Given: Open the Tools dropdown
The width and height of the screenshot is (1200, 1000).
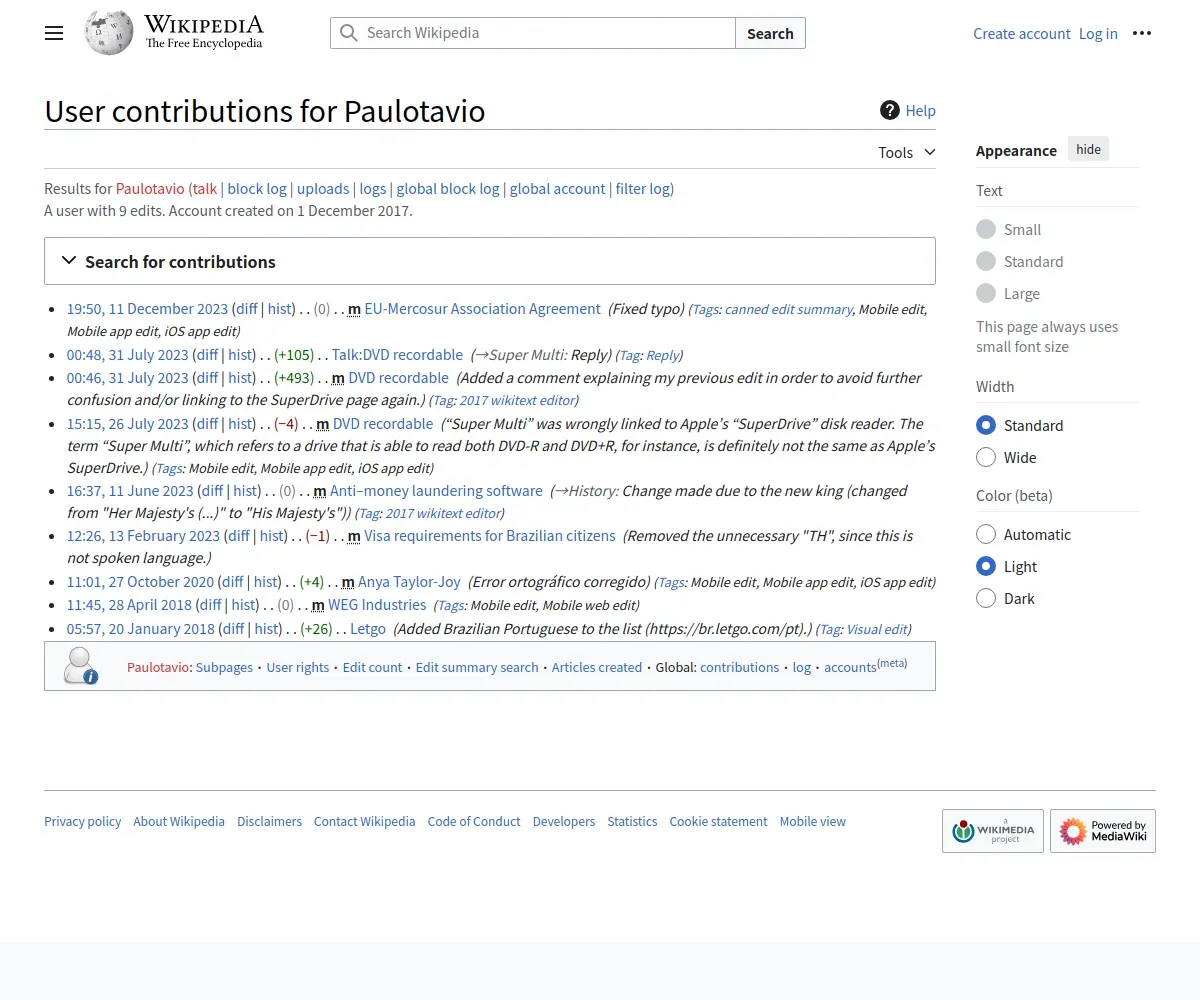Looking at the screenshot, I should click(907, 152).
